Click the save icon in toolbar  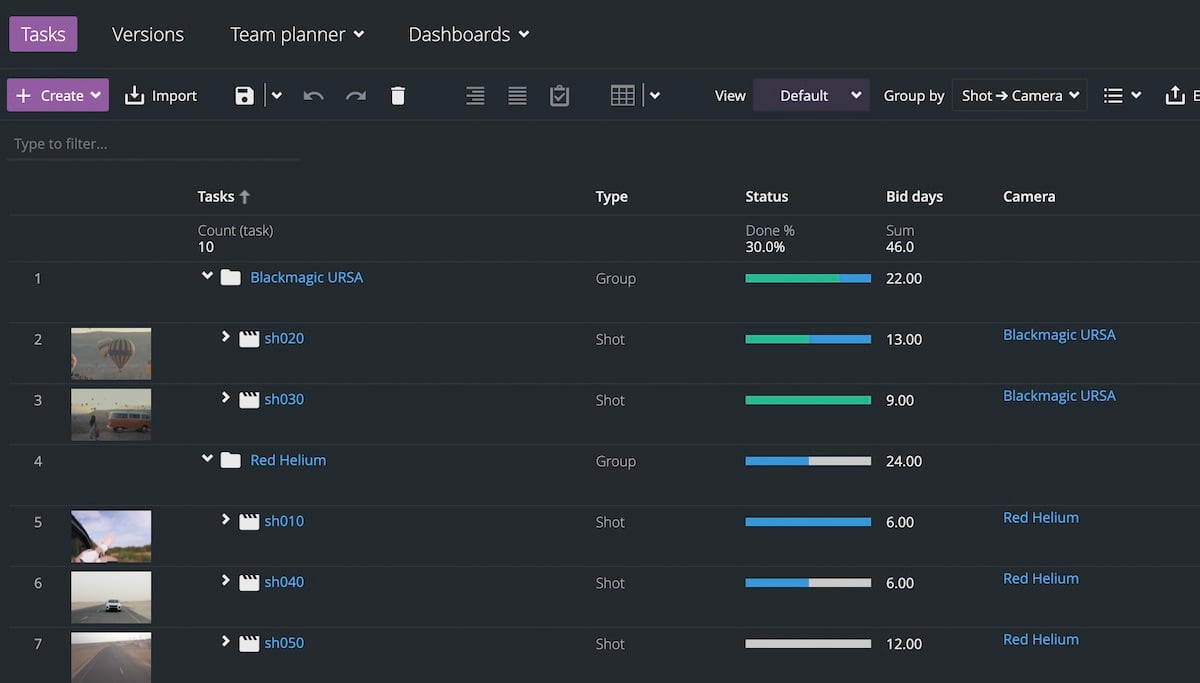click(244, 96)
